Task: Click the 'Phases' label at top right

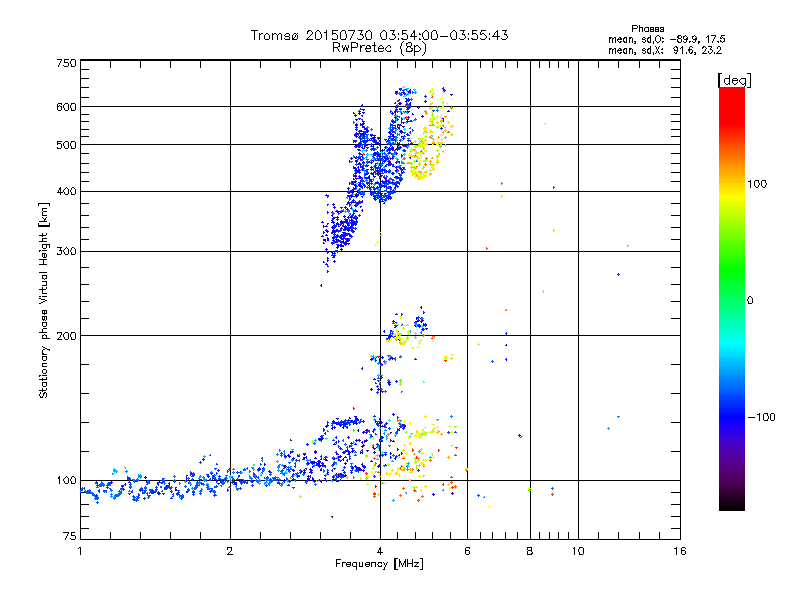Action: click(647, 29)
